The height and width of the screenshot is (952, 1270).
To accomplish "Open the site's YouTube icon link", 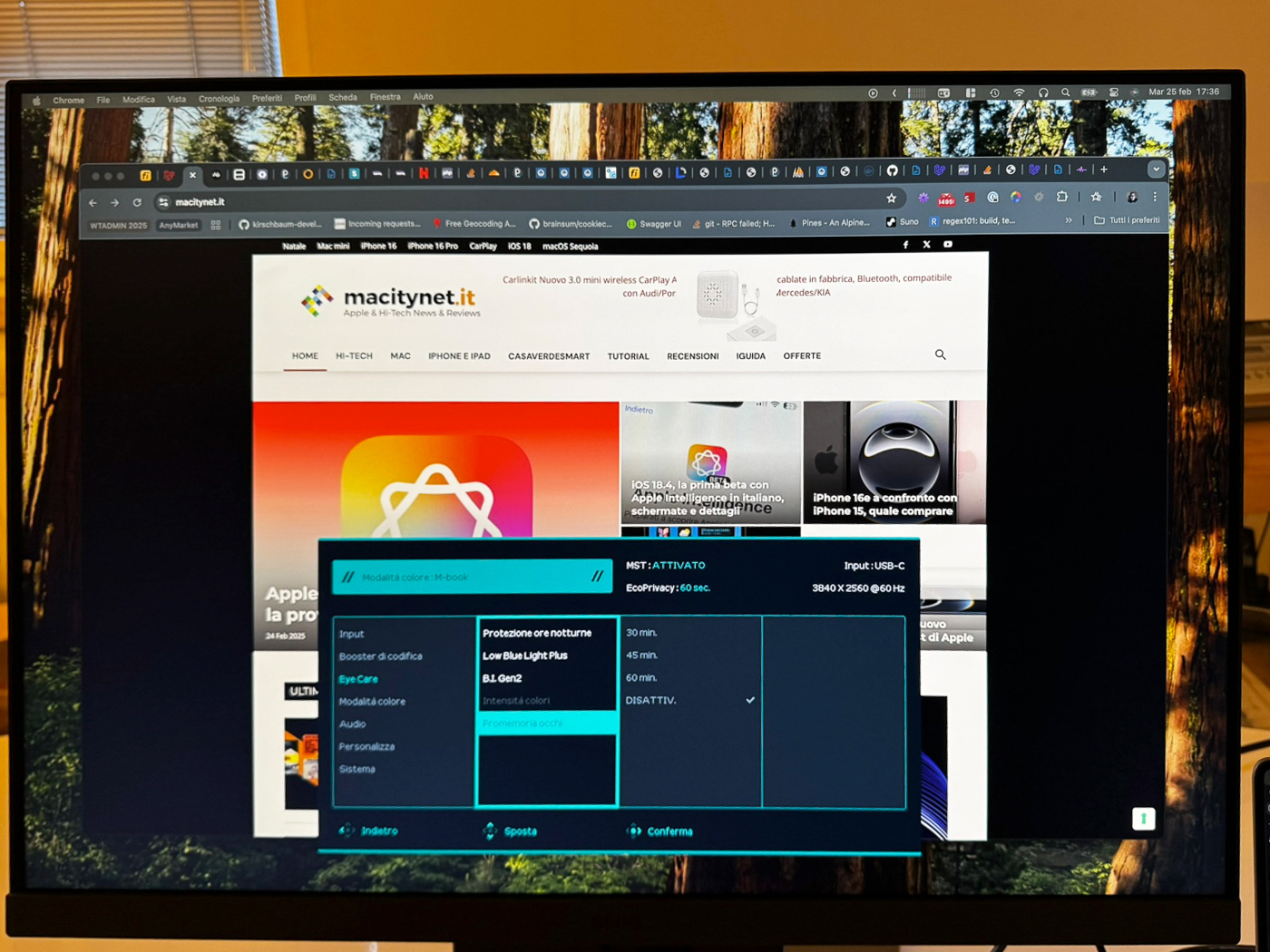I will coord(948,245).
